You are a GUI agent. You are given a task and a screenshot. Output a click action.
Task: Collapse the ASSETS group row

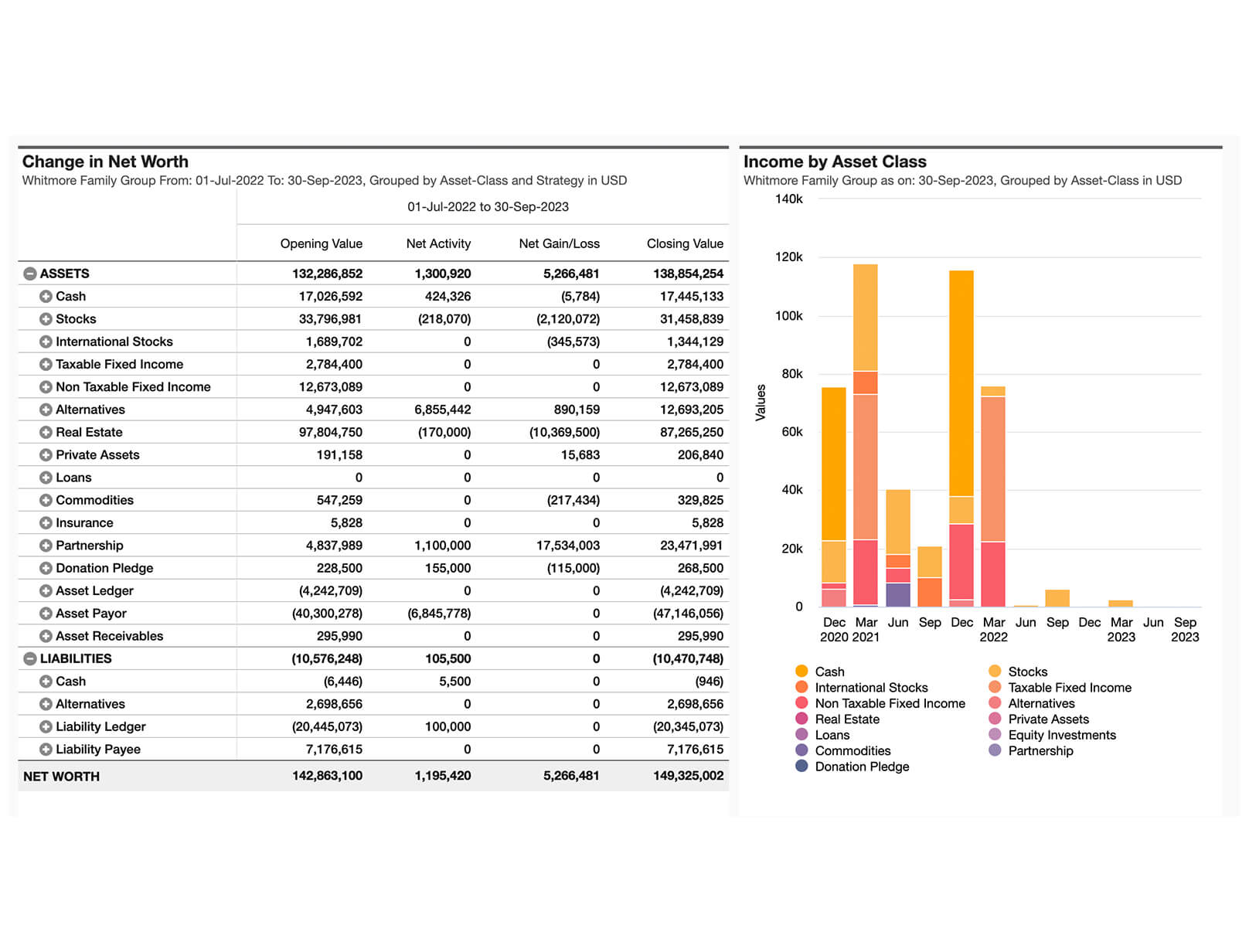[x=30, y=274]
